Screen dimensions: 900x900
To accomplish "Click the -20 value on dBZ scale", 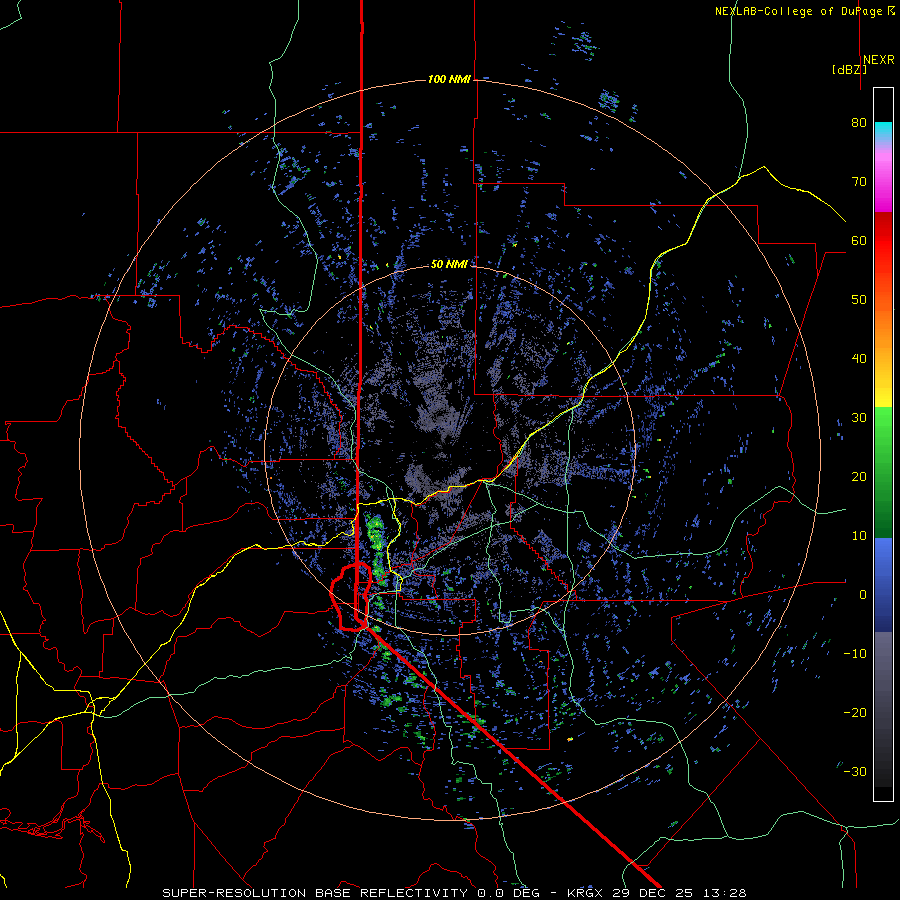I will pyautogui.click(x=855, y=713).
